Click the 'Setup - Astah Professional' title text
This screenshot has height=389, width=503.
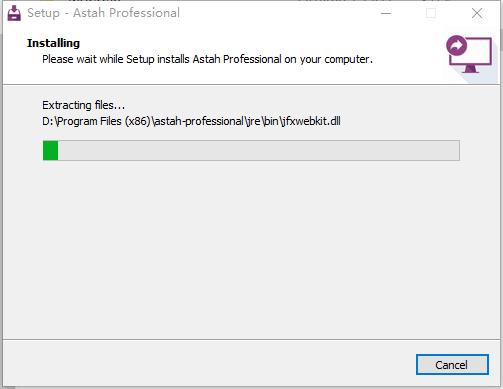(103, 13)
